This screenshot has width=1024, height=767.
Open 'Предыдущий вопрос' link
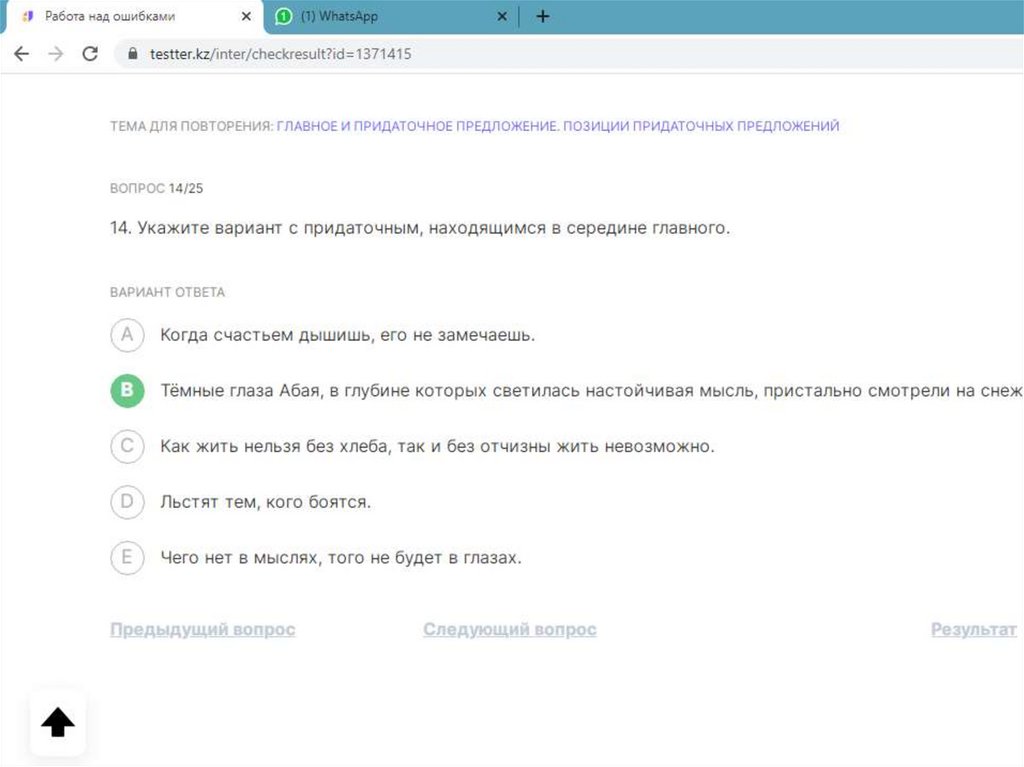(x=202, y=629)
